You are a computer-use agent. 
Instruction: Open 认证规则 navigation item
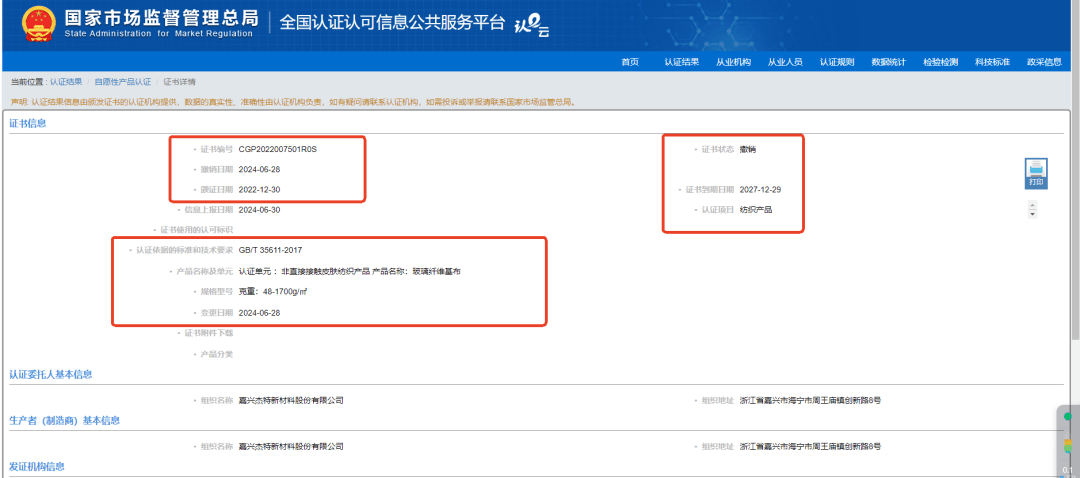[x=837, y=62]
